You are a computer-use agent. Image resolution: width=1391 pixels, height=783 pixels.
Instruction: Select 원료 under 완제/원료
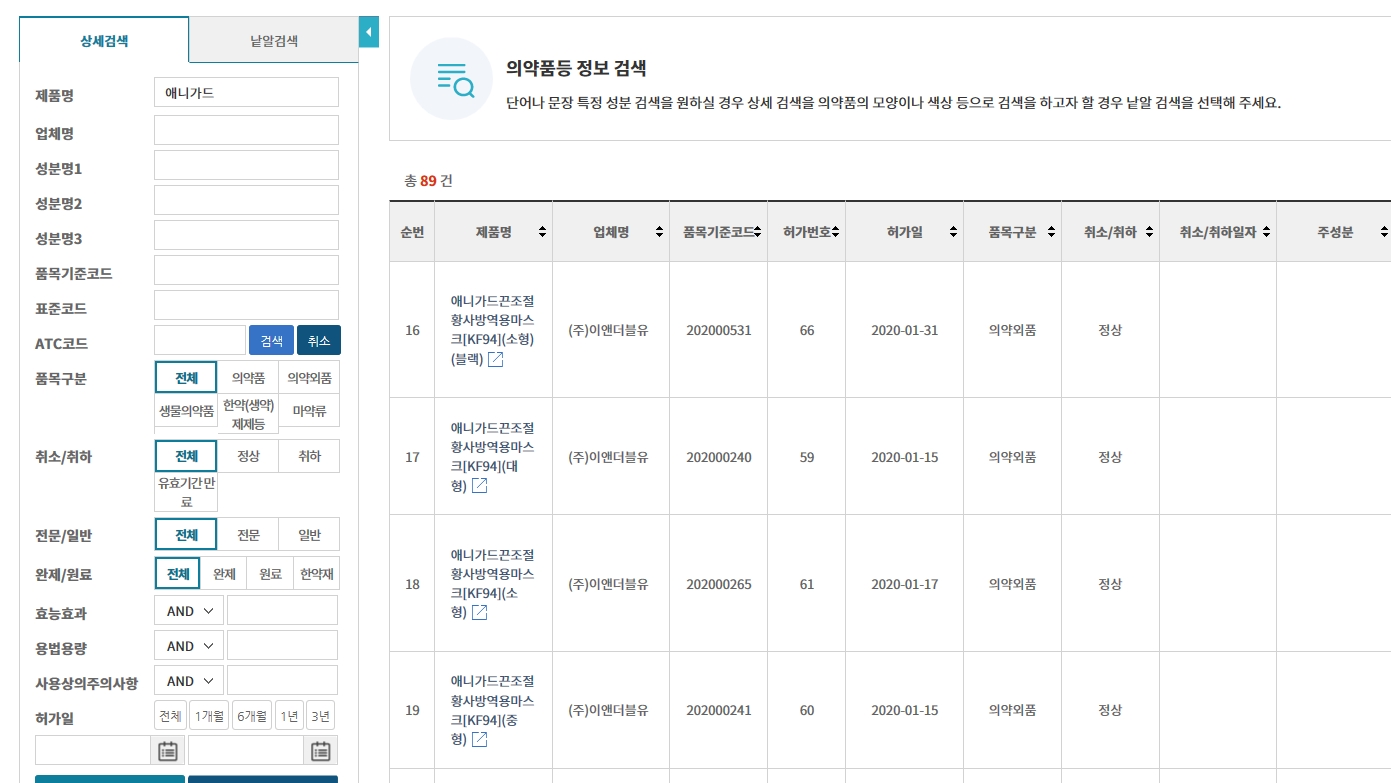coord(270,574)
